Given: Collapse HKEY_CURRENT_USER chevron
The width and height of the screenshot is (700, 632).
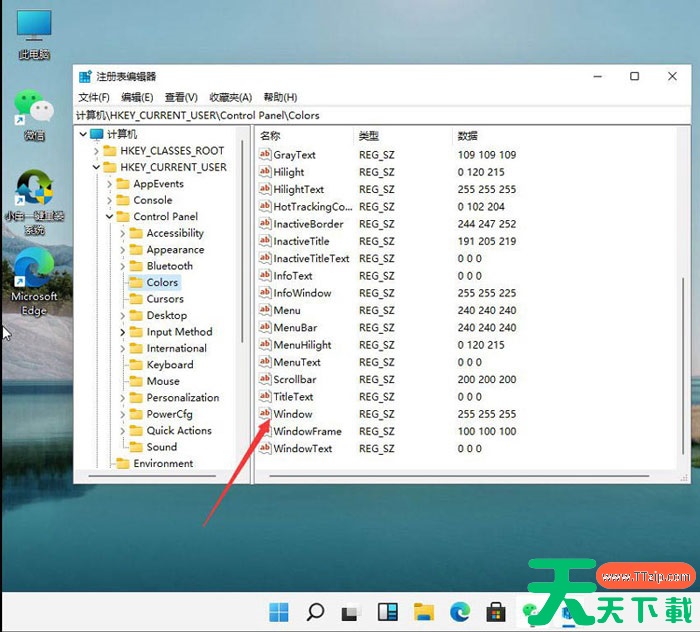Looking at the screenshot, I should pos(96,167).
